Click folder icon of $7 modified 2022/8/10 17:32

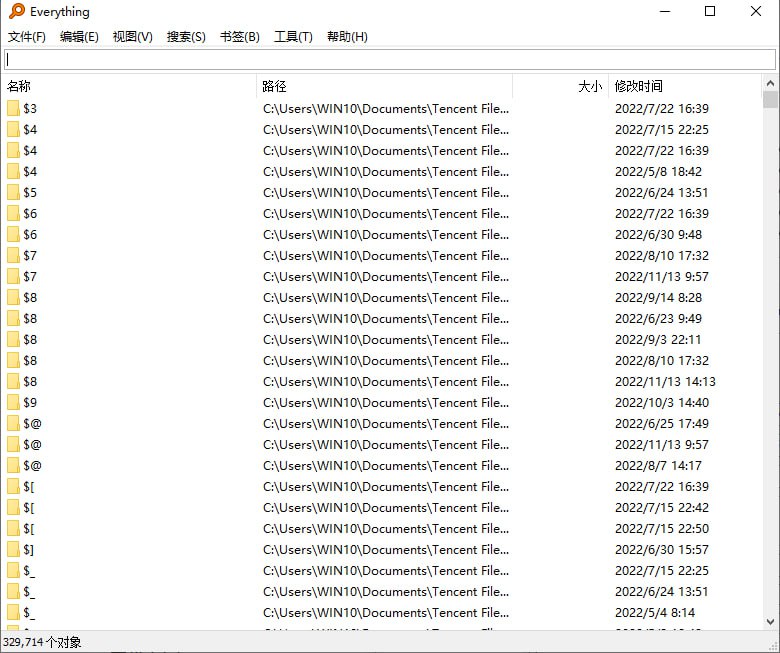13,256
